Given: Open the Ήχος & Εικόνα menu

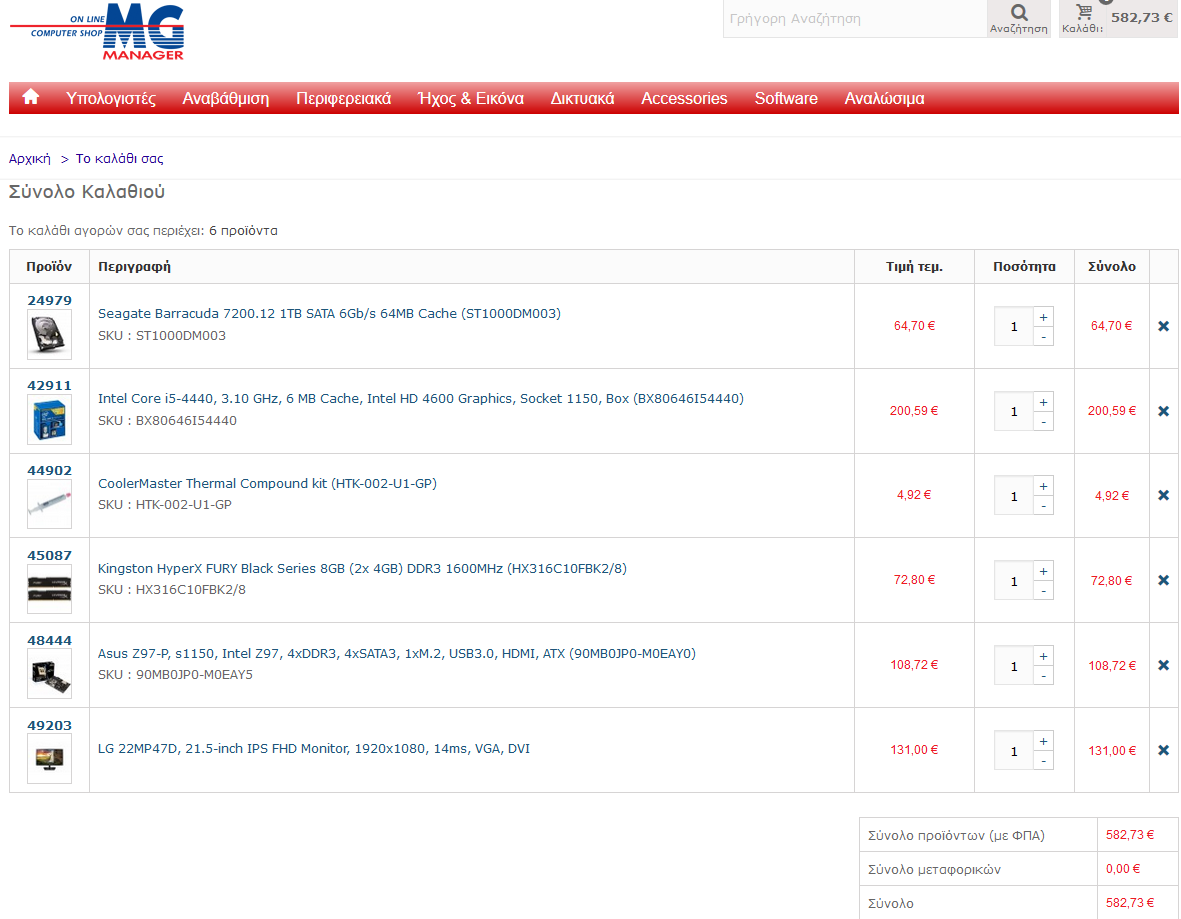Looking at the screenshot, I should [x=471, y=99].
